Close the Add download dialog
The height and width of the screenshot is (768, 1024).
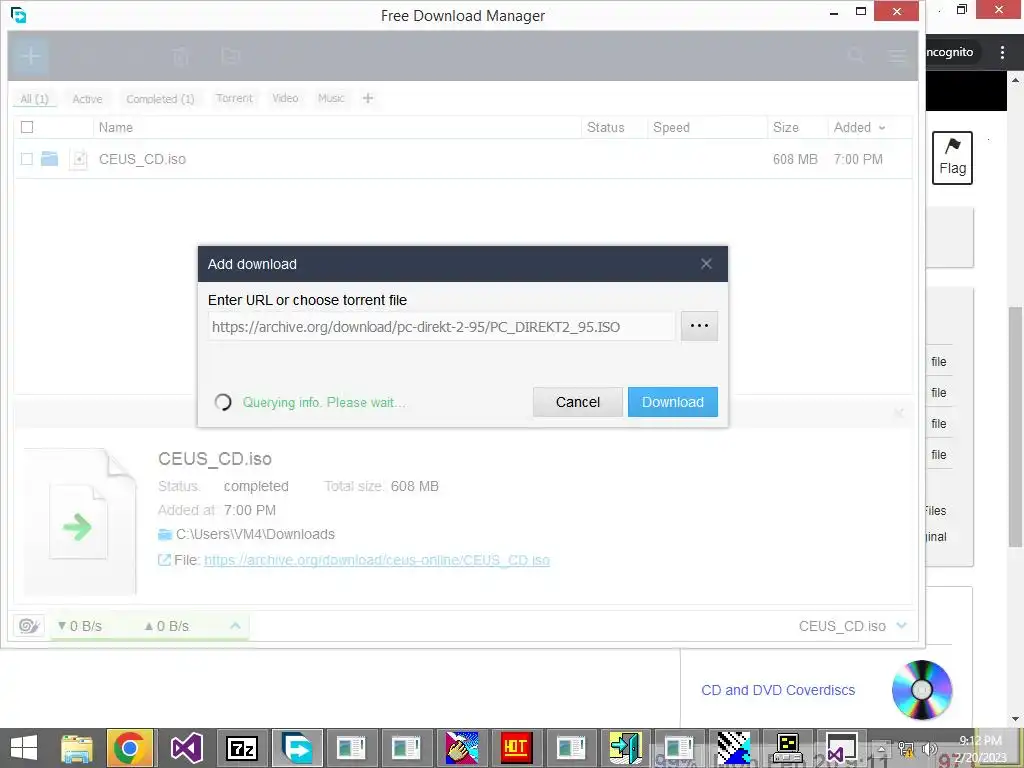pyautogui.click(x=706, y=264)
